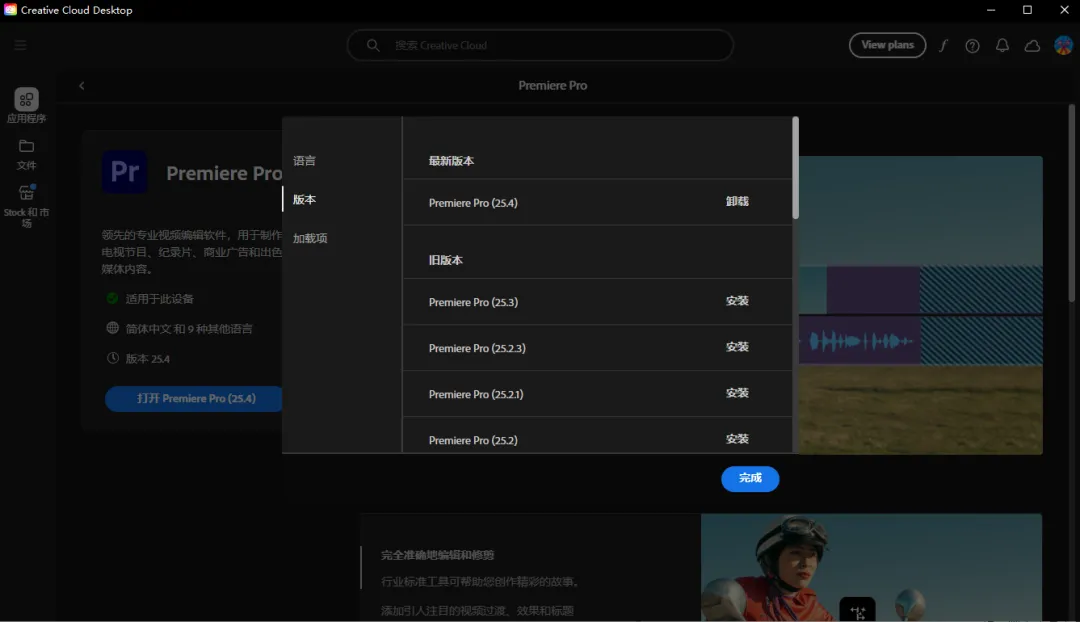The image size is (1080, 622).
Task: Click the versions list scrollbar in dialog
Action: tap(796, 168)
